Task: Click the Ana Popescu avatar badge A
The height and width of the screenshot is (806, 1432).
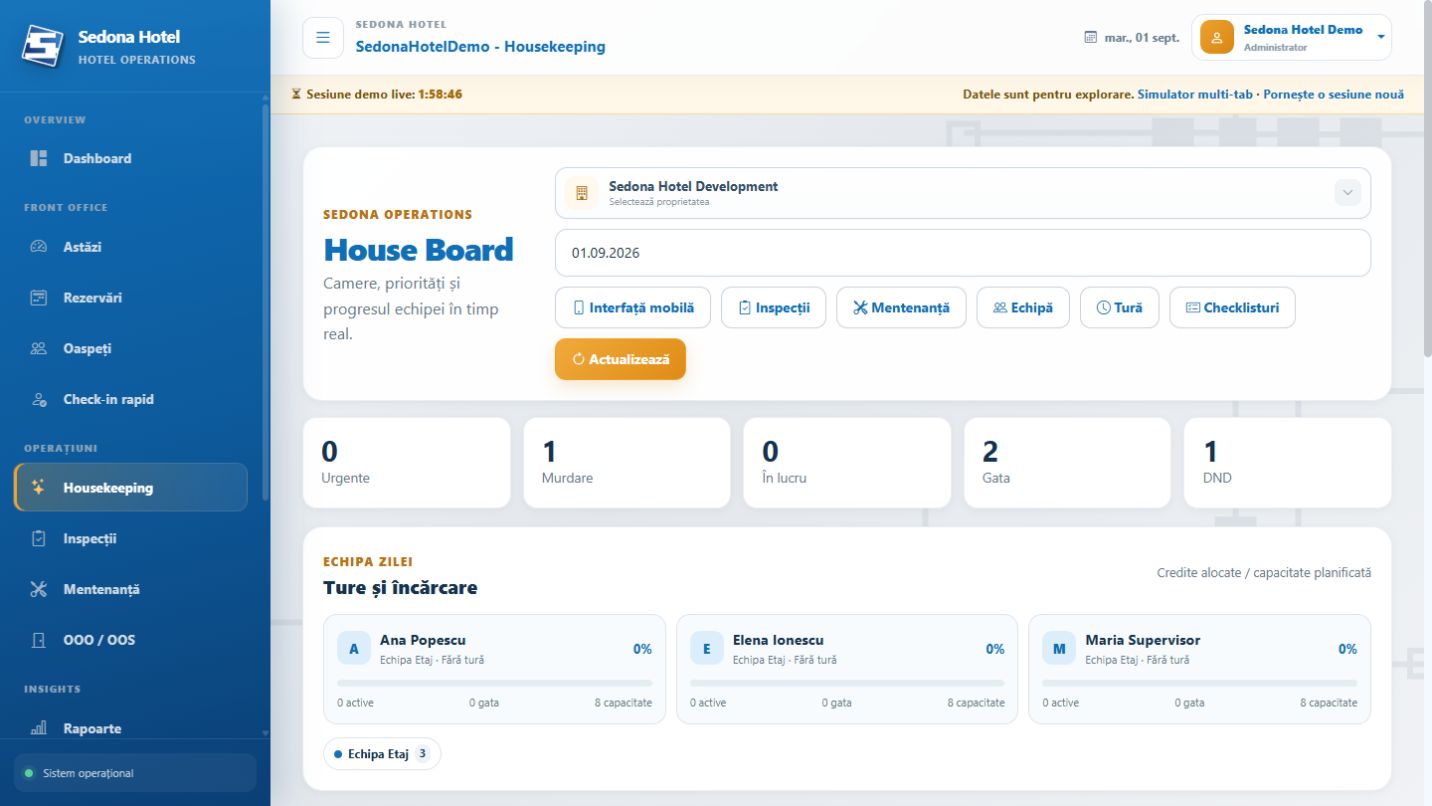Action: coord(353,649)
